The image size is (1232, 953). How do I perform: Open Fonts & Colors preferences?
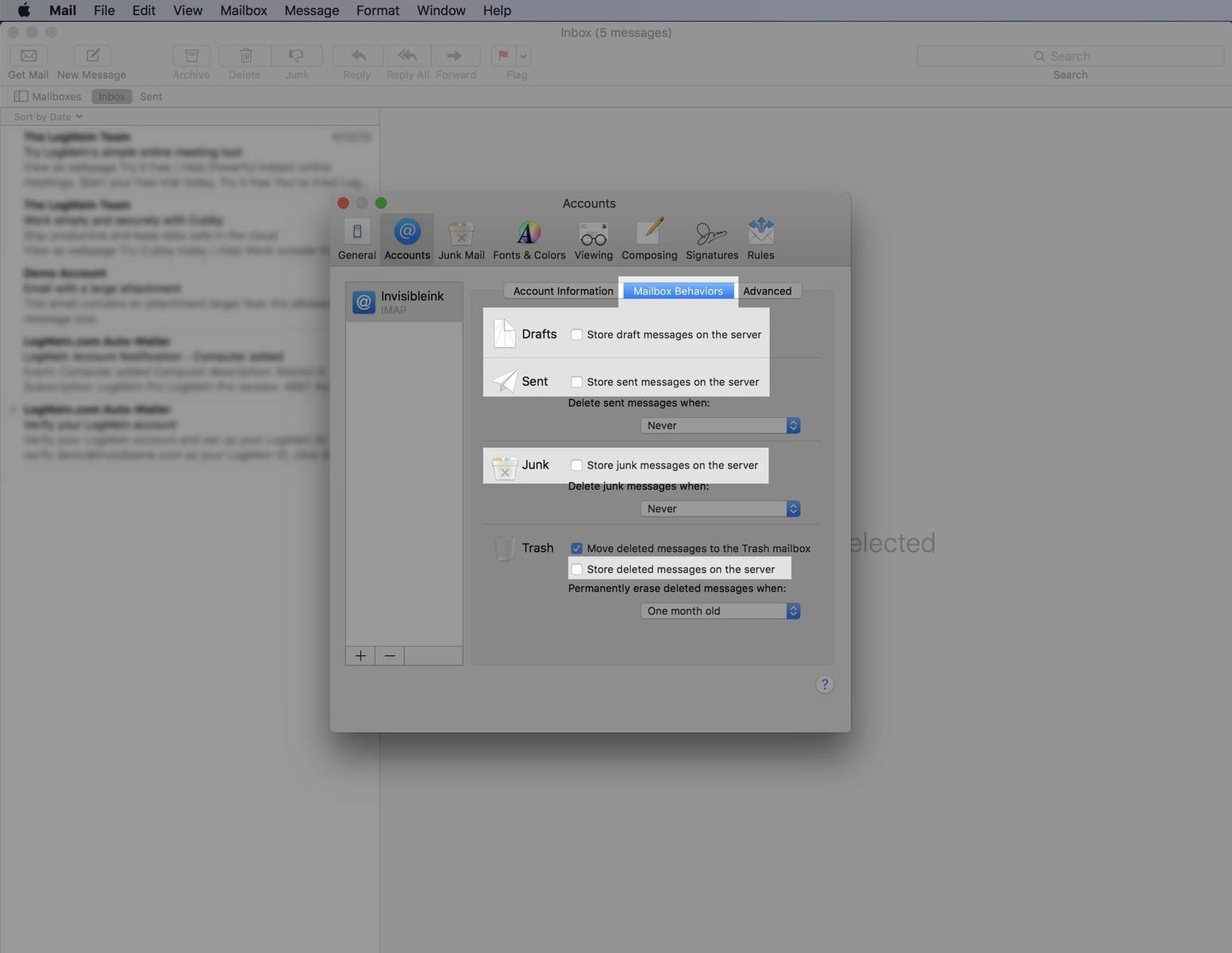(x=529, y=238)
